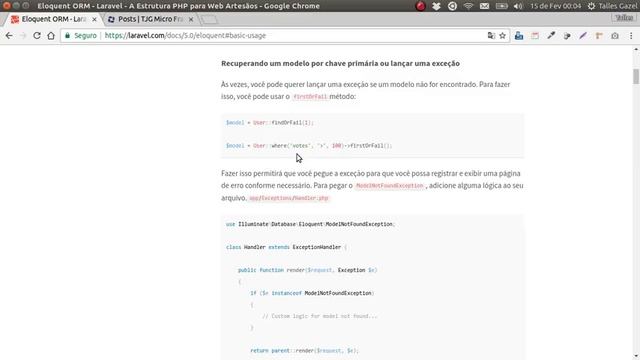Click the Seguro security label

point(85,36)
